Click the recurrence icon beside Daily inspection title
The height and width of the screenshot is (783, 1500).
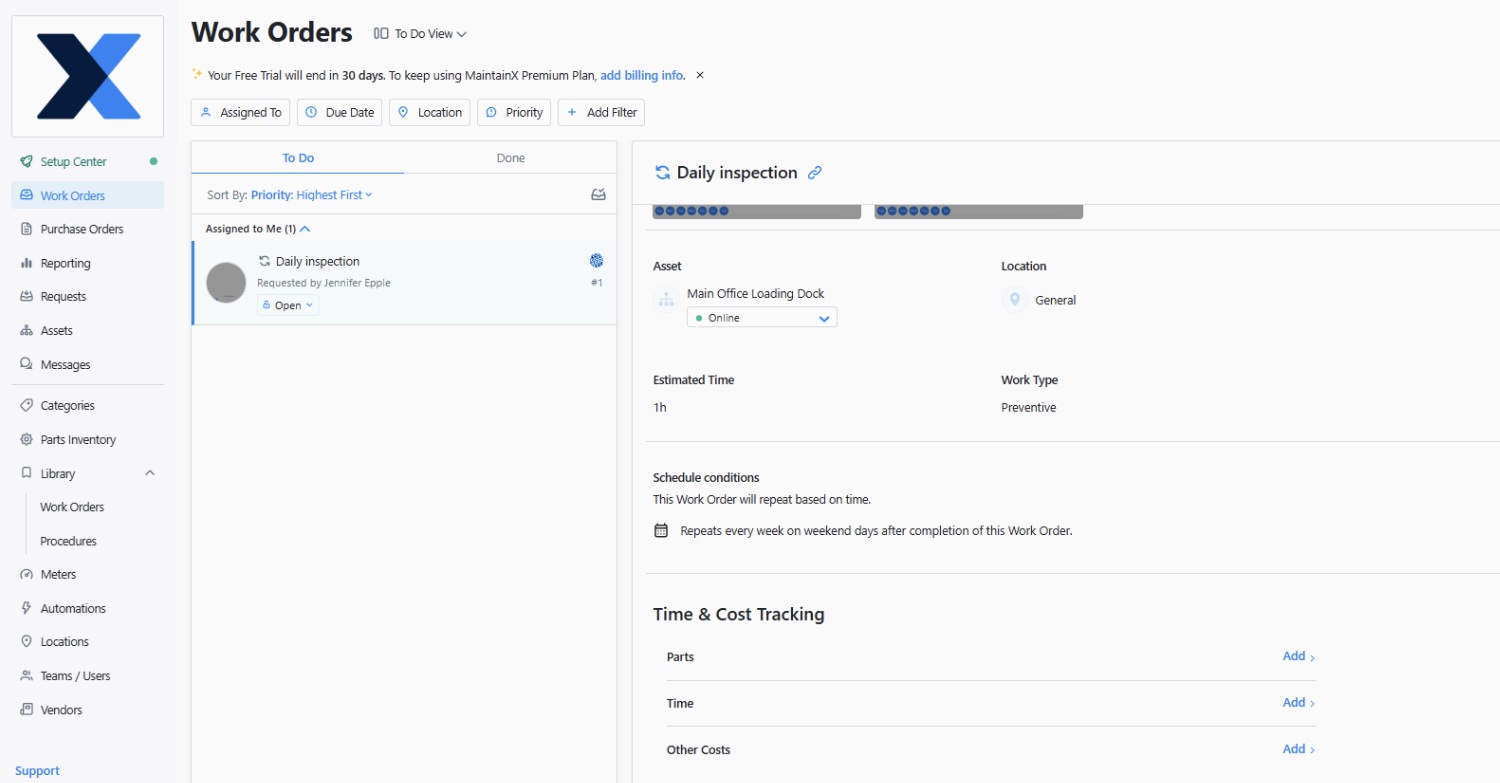pyautogui.click(x=662, y=172)
